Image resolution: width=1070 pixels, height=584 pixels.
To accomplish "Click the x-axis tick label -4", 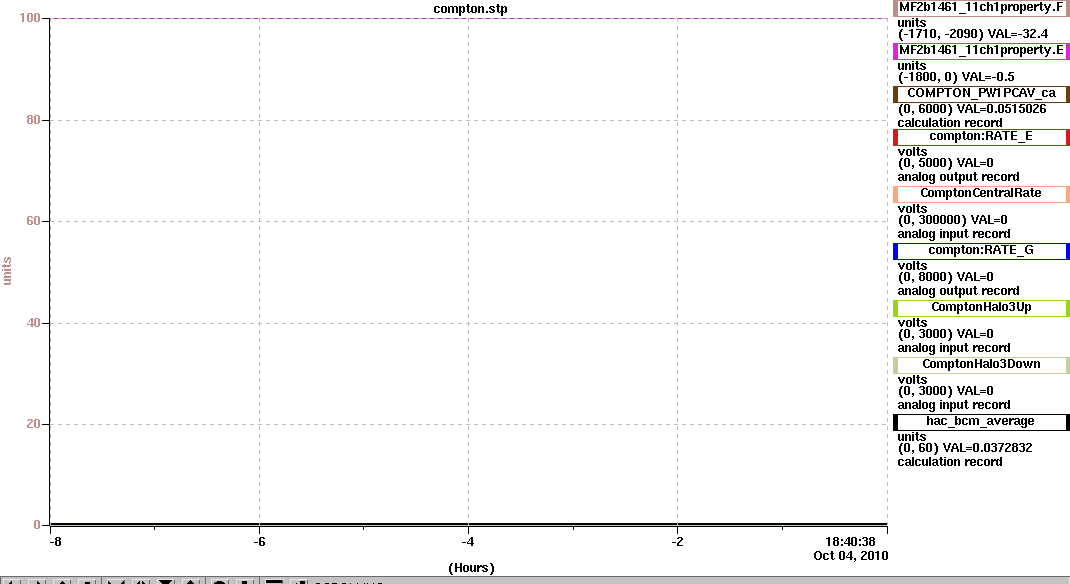I will [467, 542].
